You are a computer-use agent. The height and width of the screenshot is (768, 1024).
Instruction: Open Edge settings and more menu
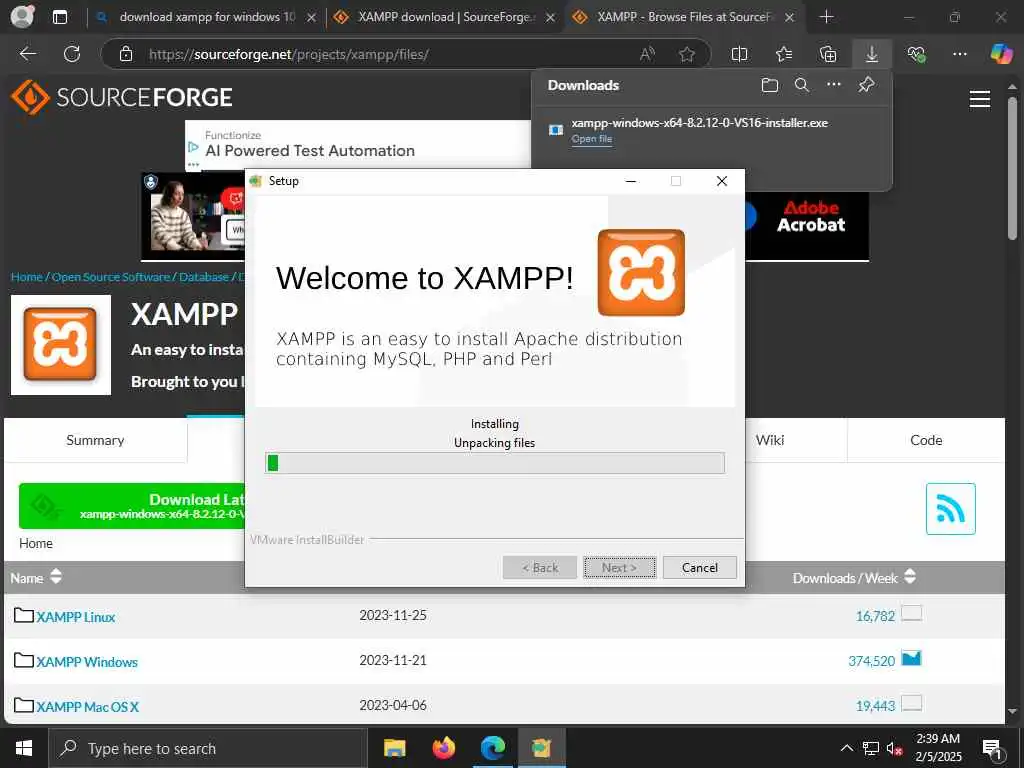pyautogui.click(x=959, y=54)
